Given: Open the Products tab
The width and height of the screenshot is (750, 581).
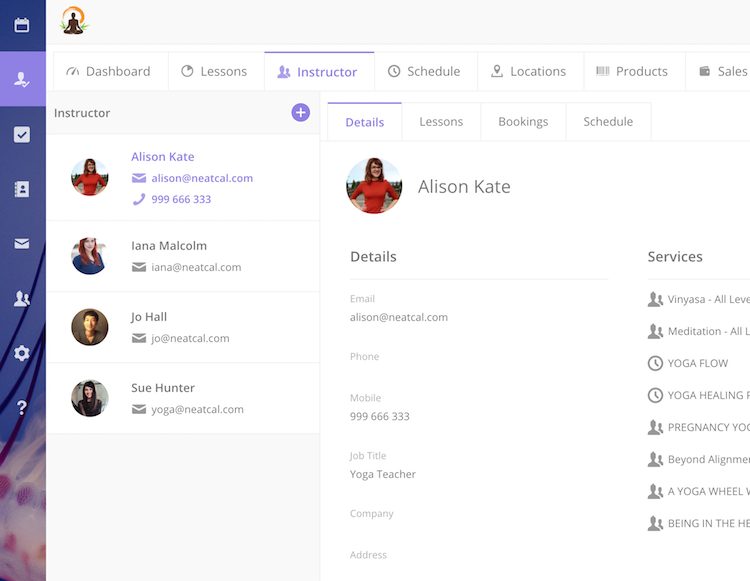Looking at the screenshot, I should coord(634,71).
